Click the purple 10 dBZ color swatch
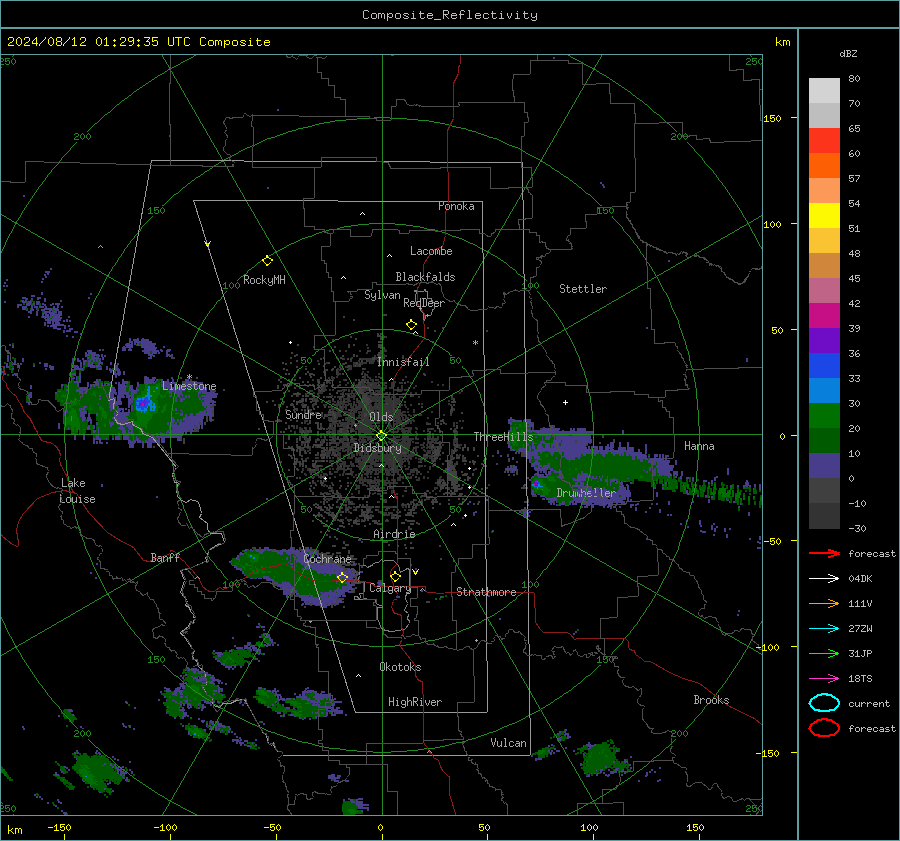 click(824, 465)
